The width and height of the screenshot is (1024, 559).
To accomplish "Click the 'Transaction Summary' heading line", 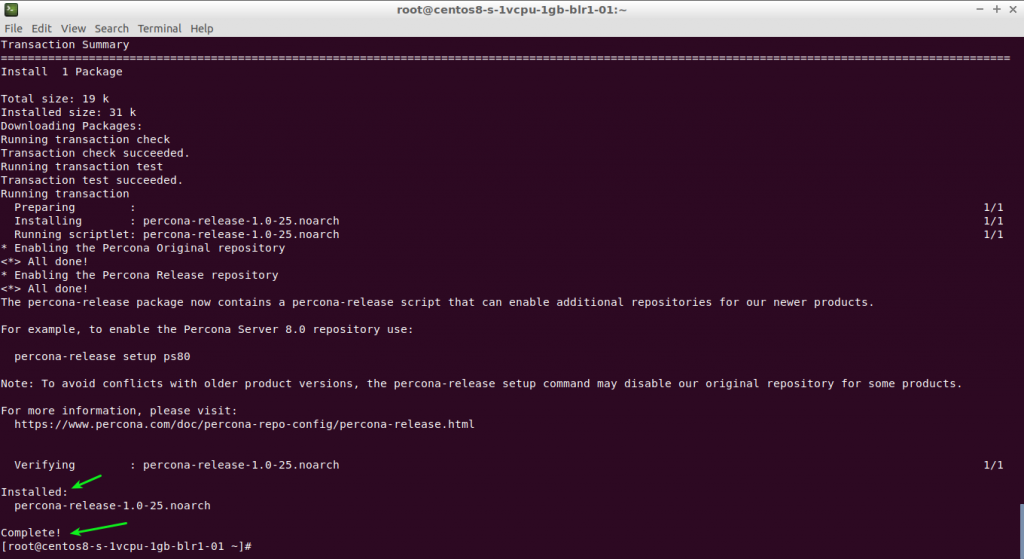I will [65, 45].
